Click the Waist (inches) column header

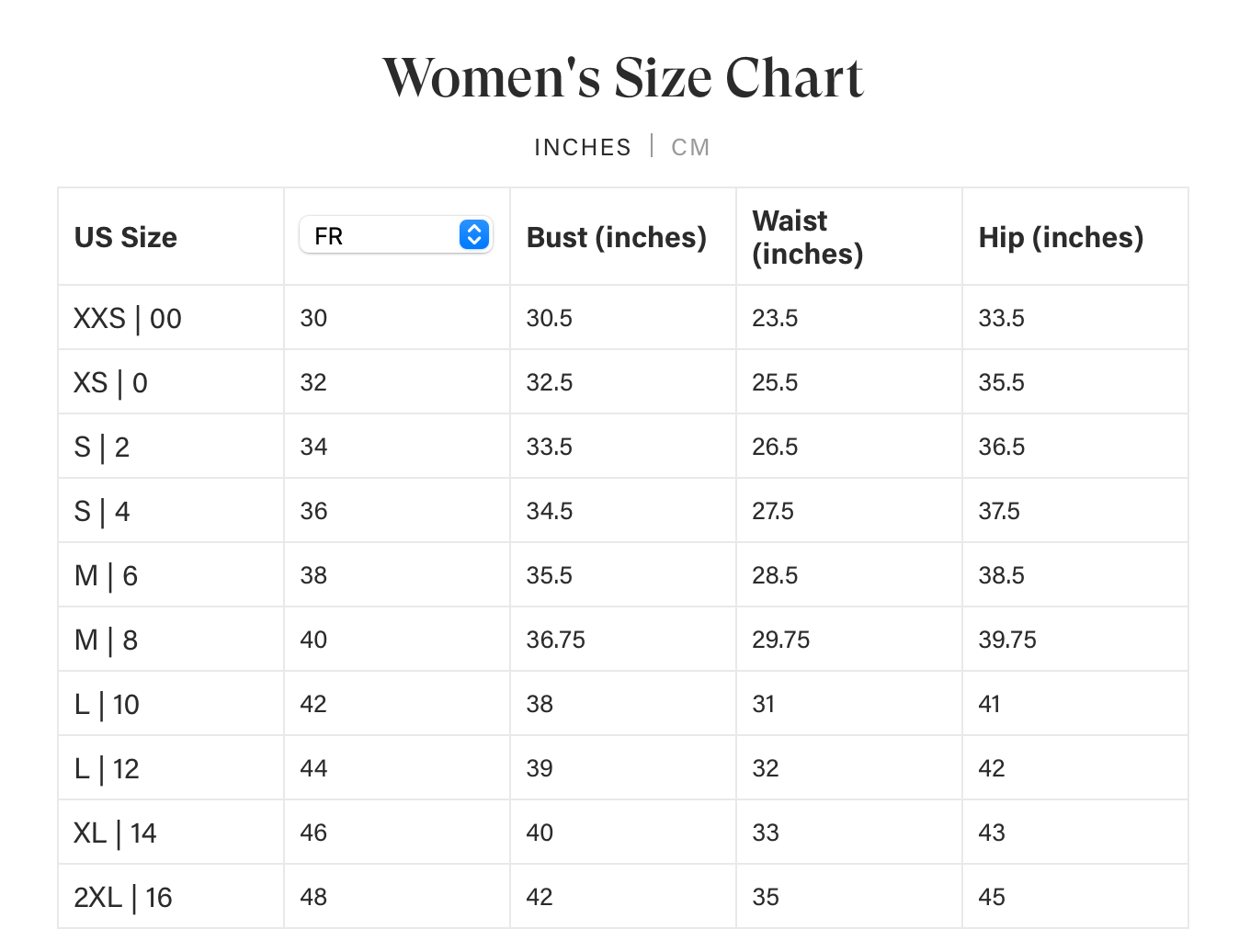(x=808, y=237)
